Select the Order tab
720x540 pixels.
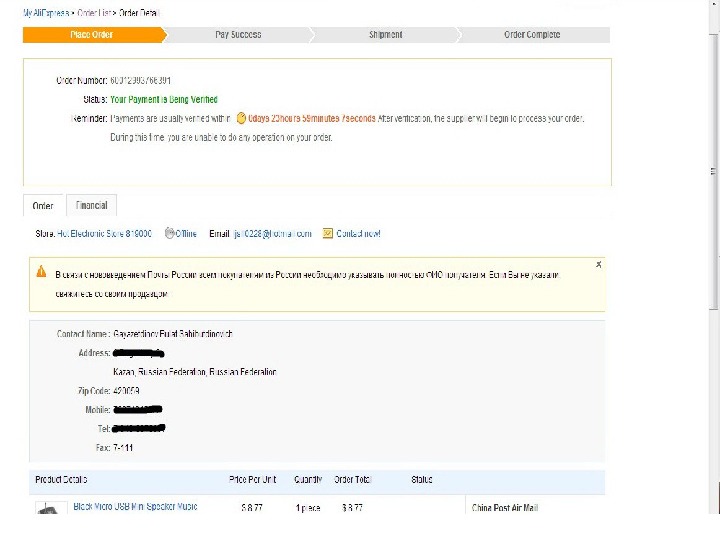[x=43, y=205]
